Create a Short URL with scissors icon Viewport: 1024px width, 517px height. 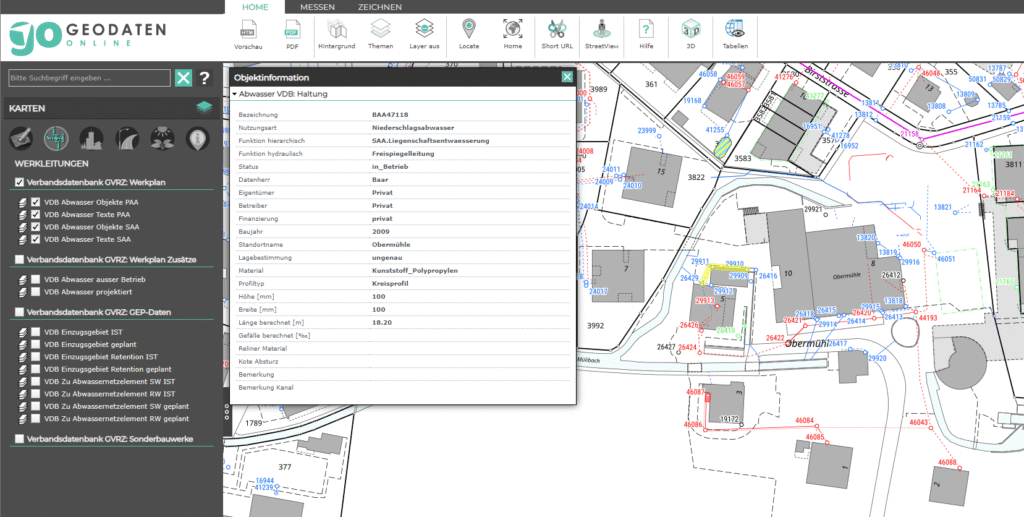pyautogui.click(x=558, y=31)
